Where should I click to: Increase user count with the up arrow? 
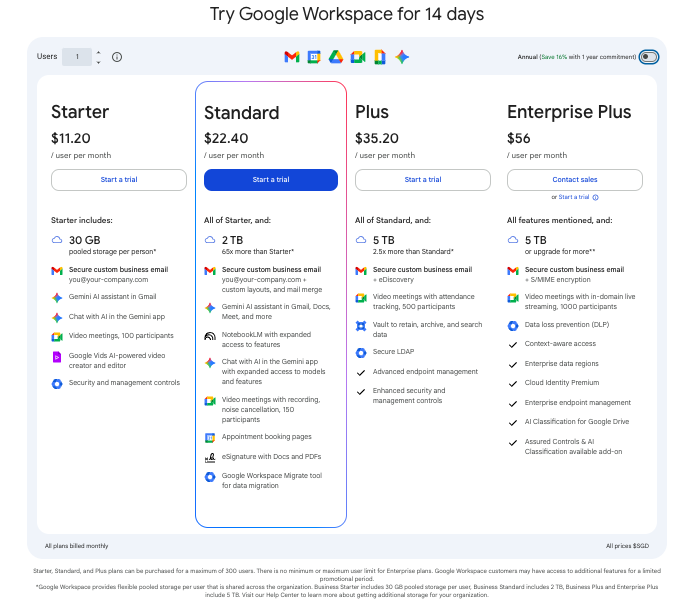(x=98, y=53)
